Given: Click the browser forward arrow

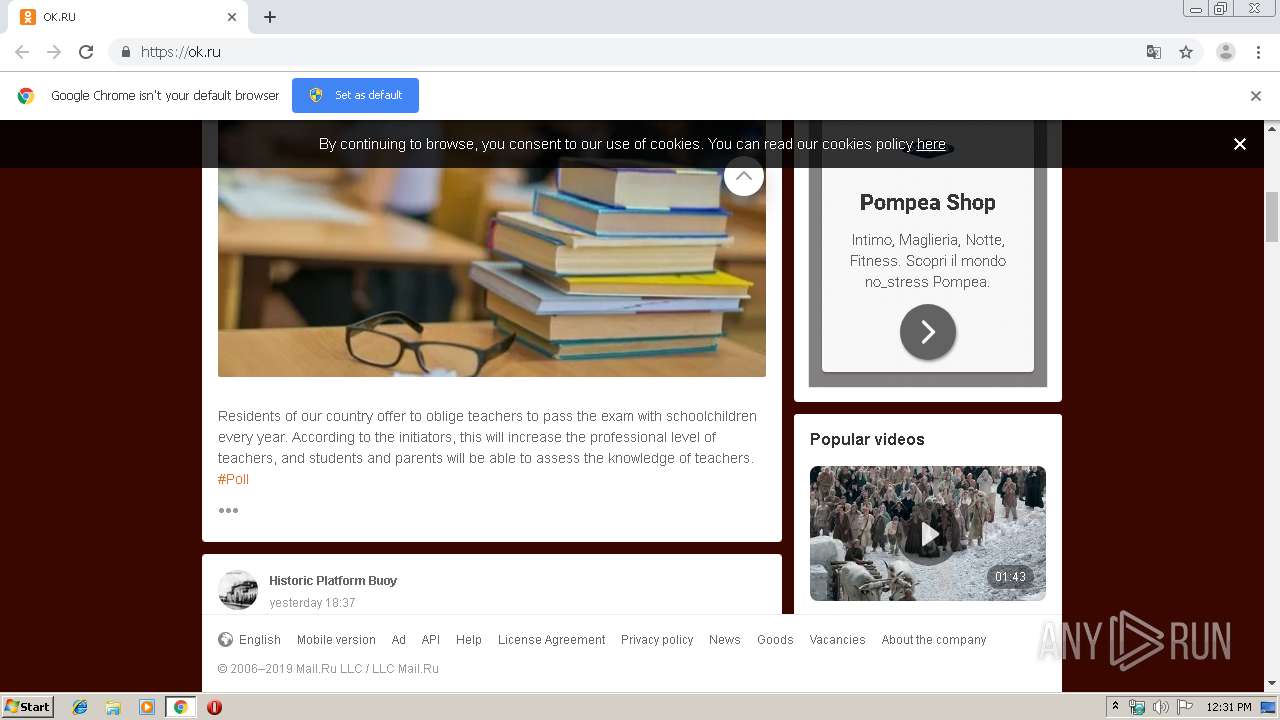Looking at the screenshot, I should 54,52.
